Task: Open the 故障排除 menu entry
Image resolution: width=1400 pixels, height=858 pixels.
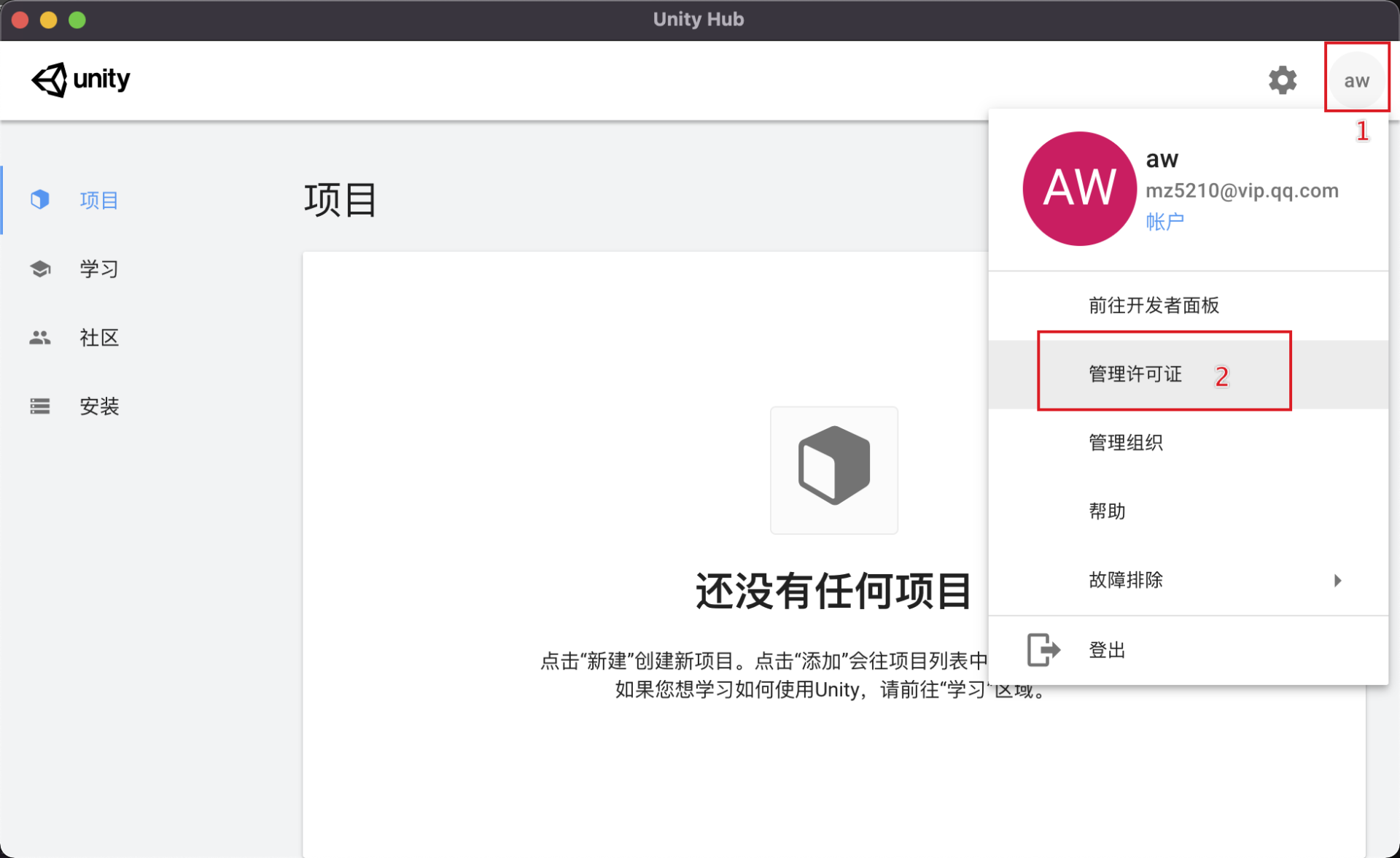Action: click(1189, 580)
